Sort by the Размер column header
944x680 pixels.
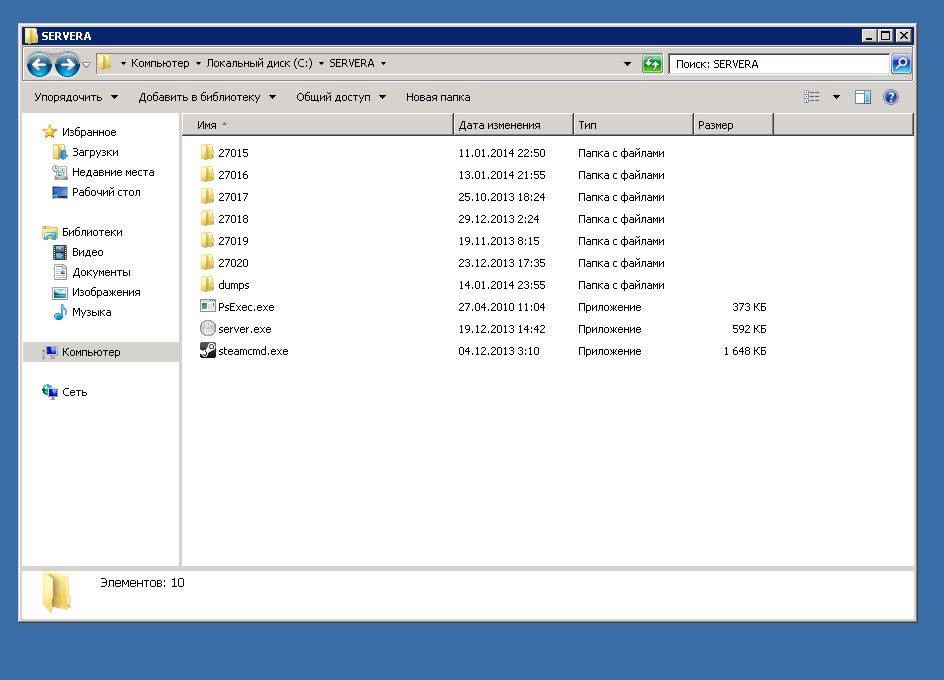click(x=732, y=125)
